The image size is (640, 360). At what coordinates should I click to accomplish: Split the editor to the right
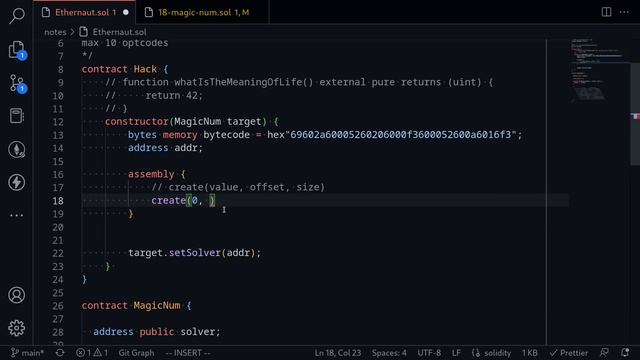[607, 12]
